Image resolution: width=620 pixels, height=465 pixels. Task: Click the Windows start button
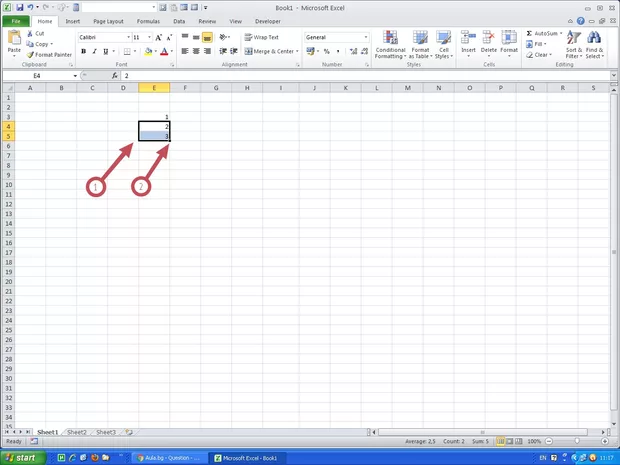(x=22, y=458)
